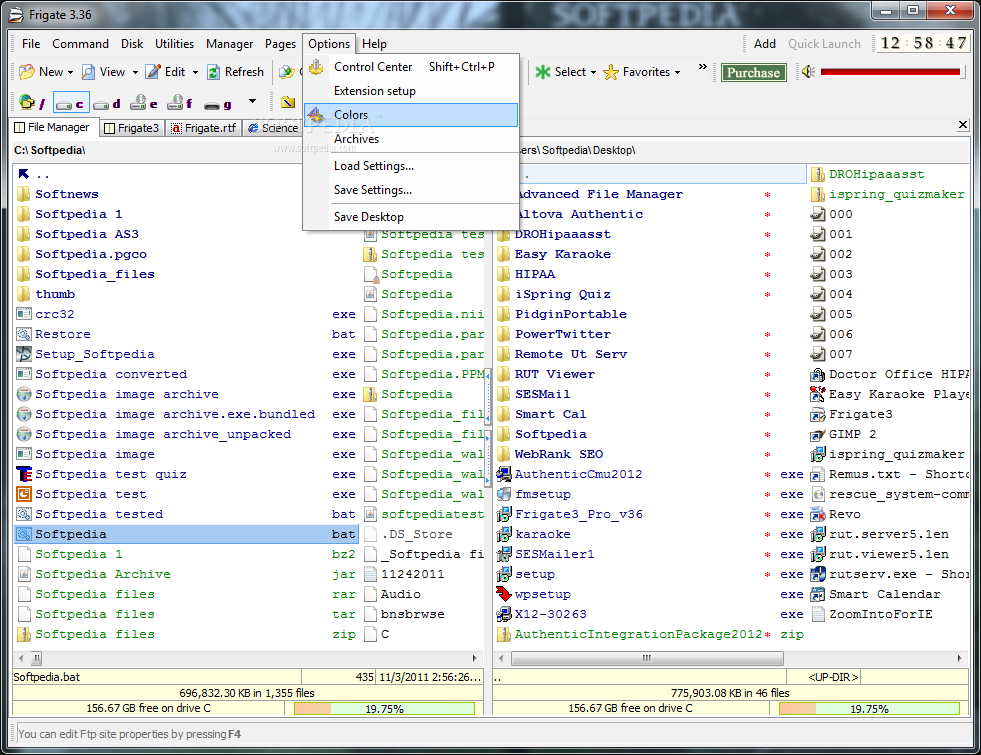Click the New folder toolbar icon
This screenshot has width=981, height=755.
click(x=26, y=72)
